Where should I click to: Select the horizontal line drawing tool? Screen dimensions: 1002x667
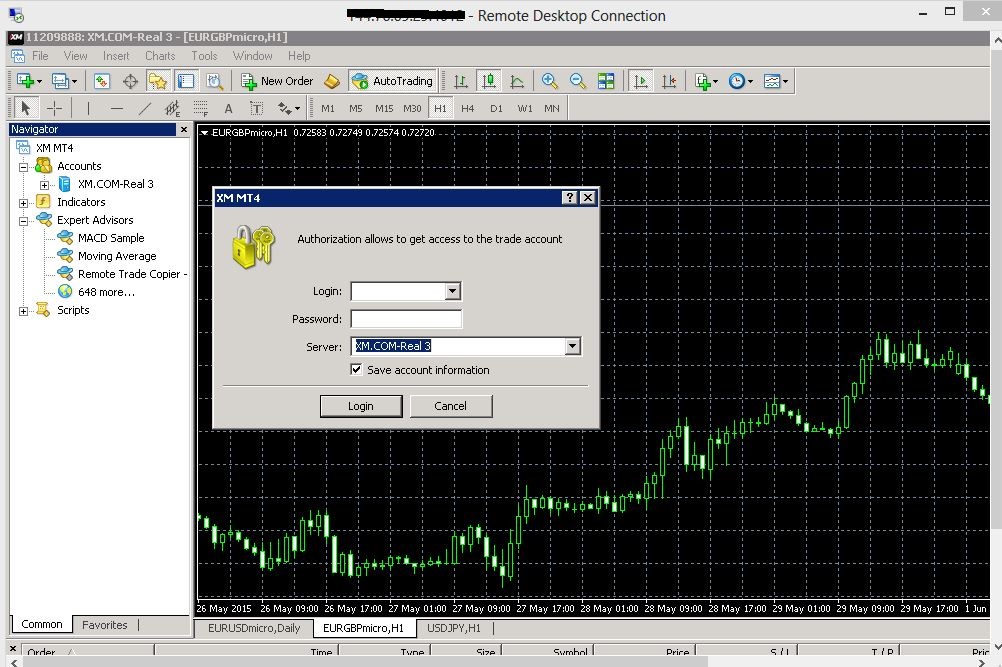[x=116, y=109]
